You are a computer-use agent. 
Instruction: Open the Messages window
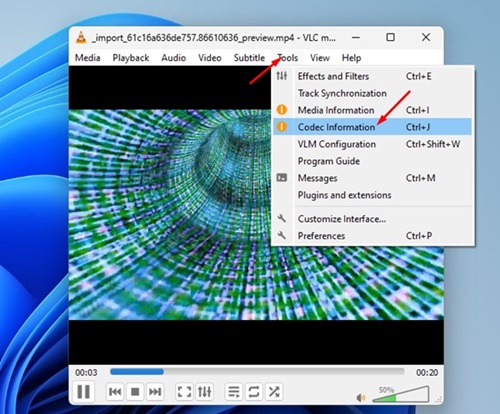click(373, 178)
